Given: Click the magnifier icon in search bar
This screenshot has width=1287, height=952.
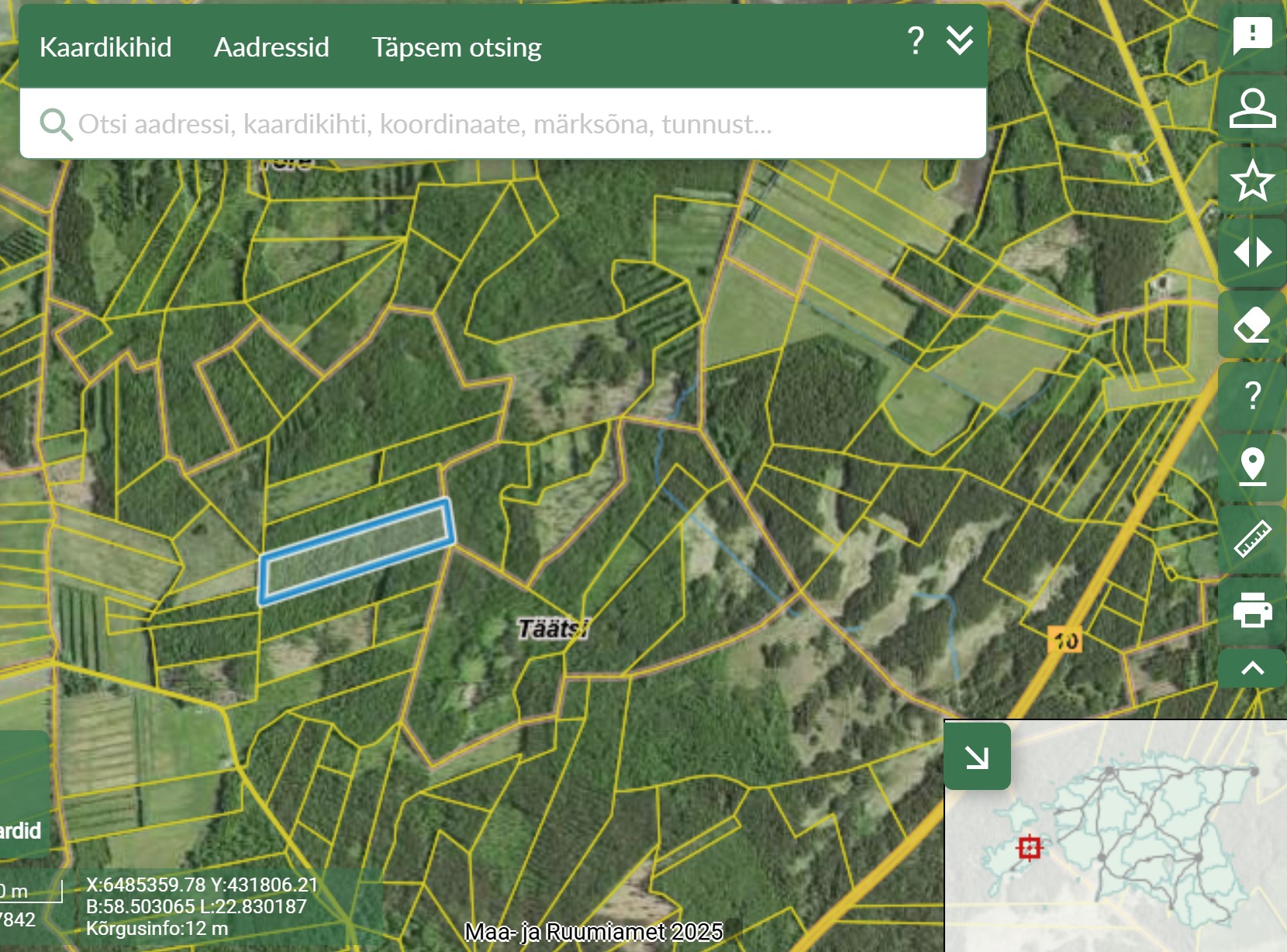Looking at the screenshot, I should [x=55, y=124].
